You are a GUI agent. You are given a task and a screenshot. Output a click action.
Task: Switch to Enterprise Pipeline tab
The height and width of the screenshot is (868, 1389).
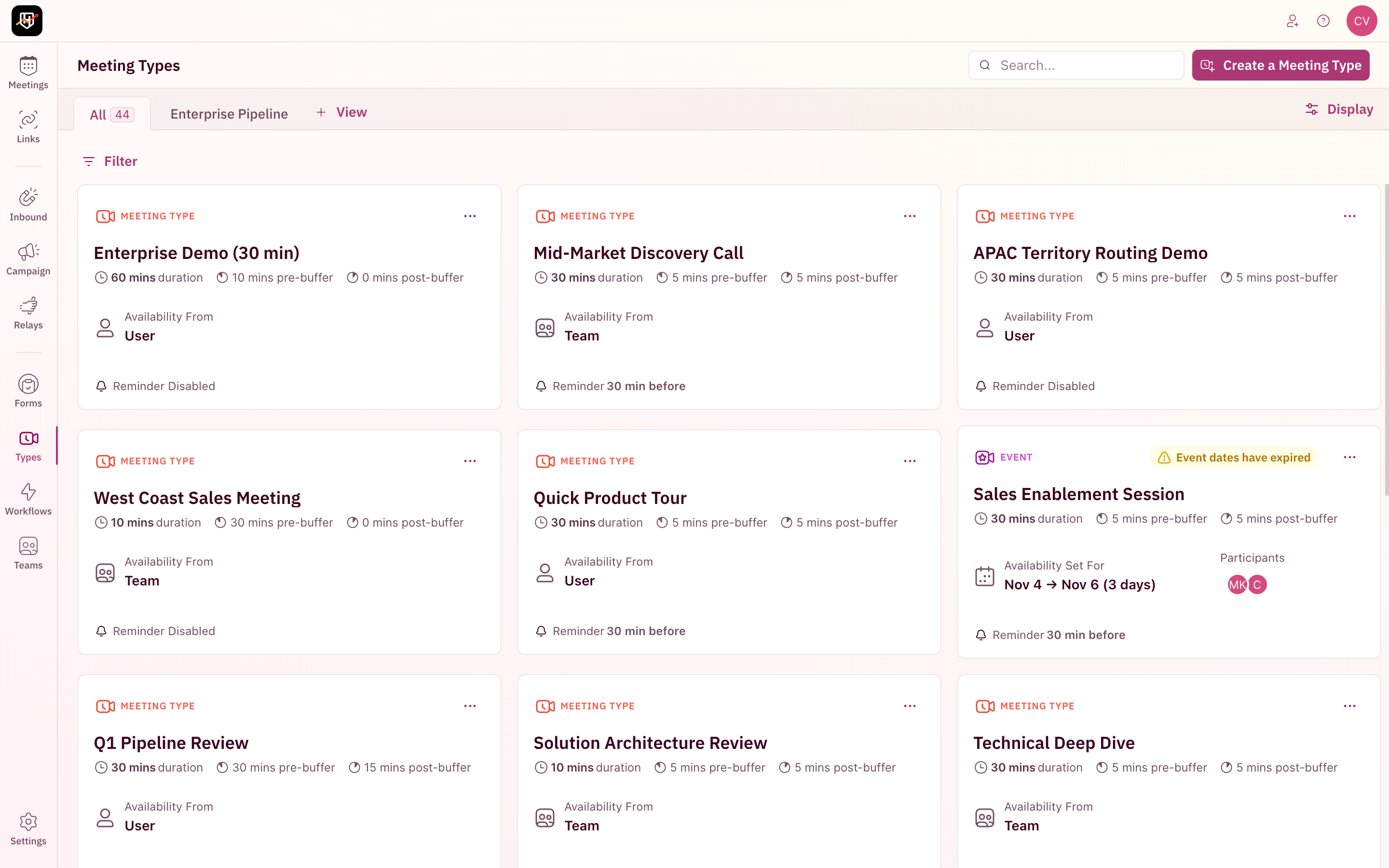coord(229,114)
